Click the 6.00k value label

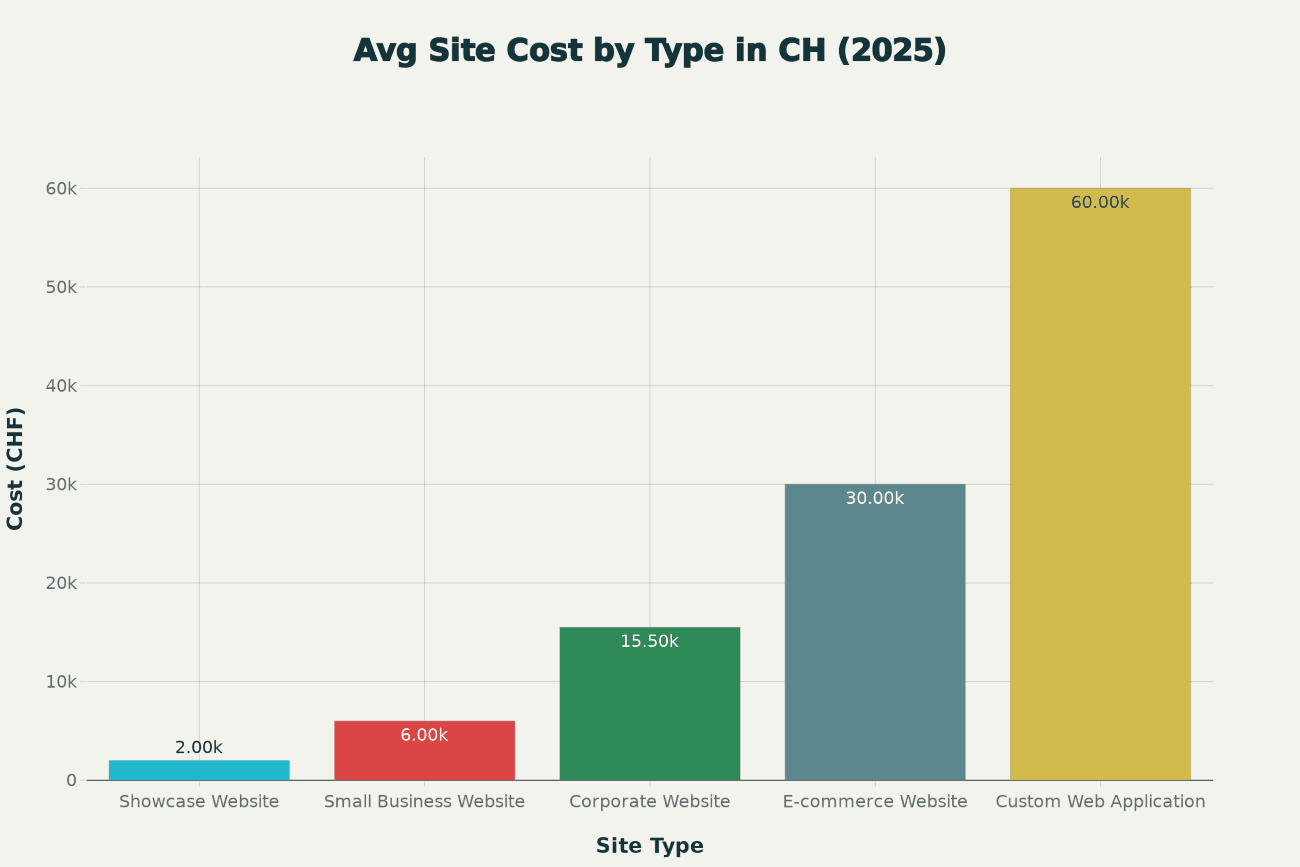click(x=424, y=735)
